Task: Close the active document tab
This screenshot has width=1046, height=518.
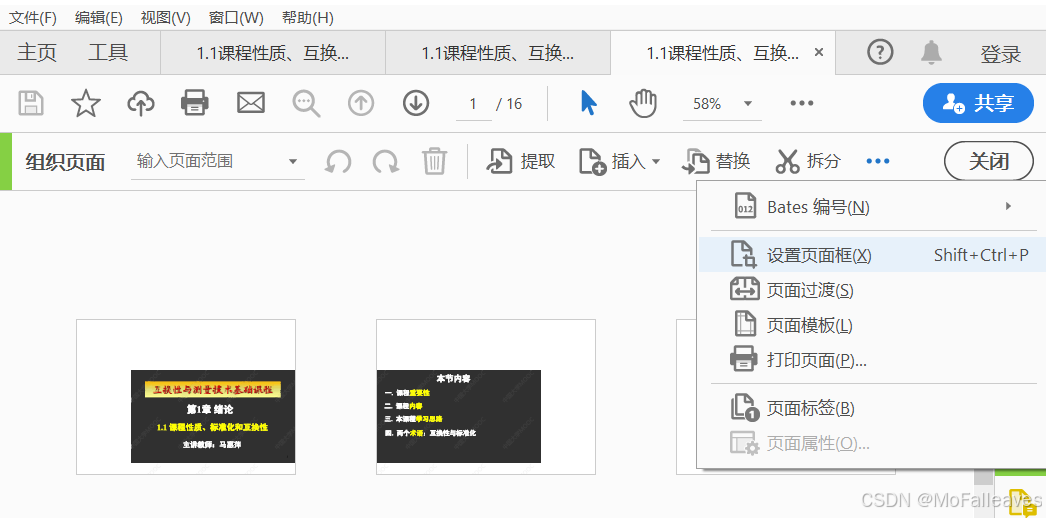Action: (x=820, y=52)
